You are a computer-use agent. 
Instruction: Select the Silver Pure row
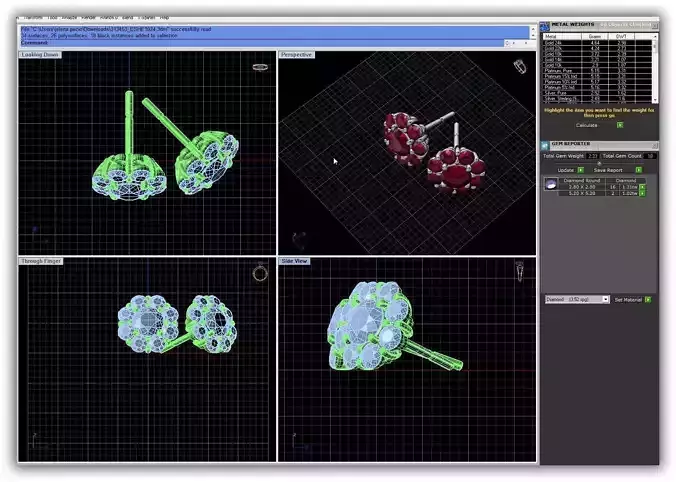coord(598,93)
